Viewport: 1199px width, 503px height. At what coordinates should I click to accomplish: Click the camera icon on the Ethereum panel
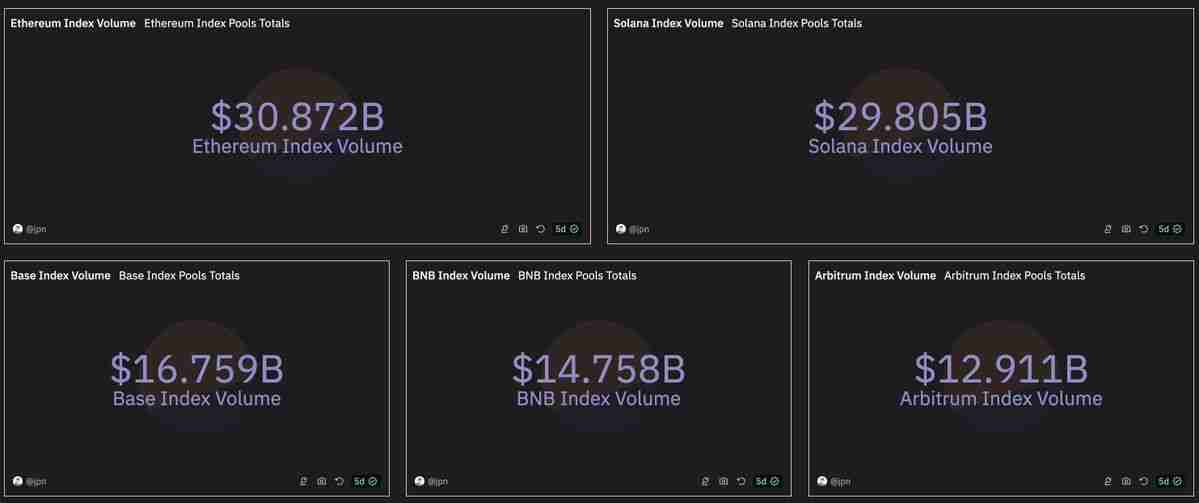coord(523,229)
